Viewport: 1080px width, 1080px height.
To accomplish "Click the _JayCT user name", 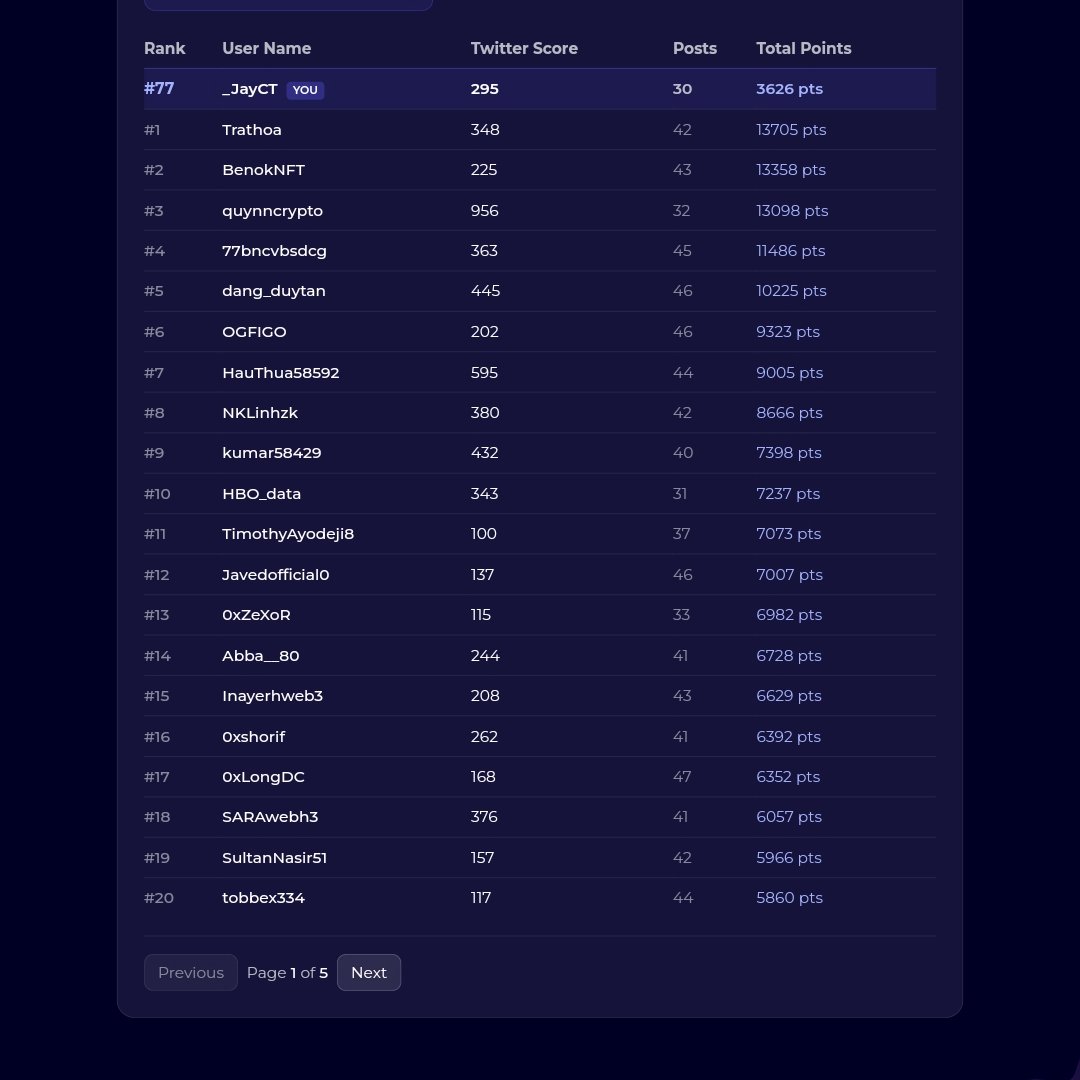I will [249, 89].
